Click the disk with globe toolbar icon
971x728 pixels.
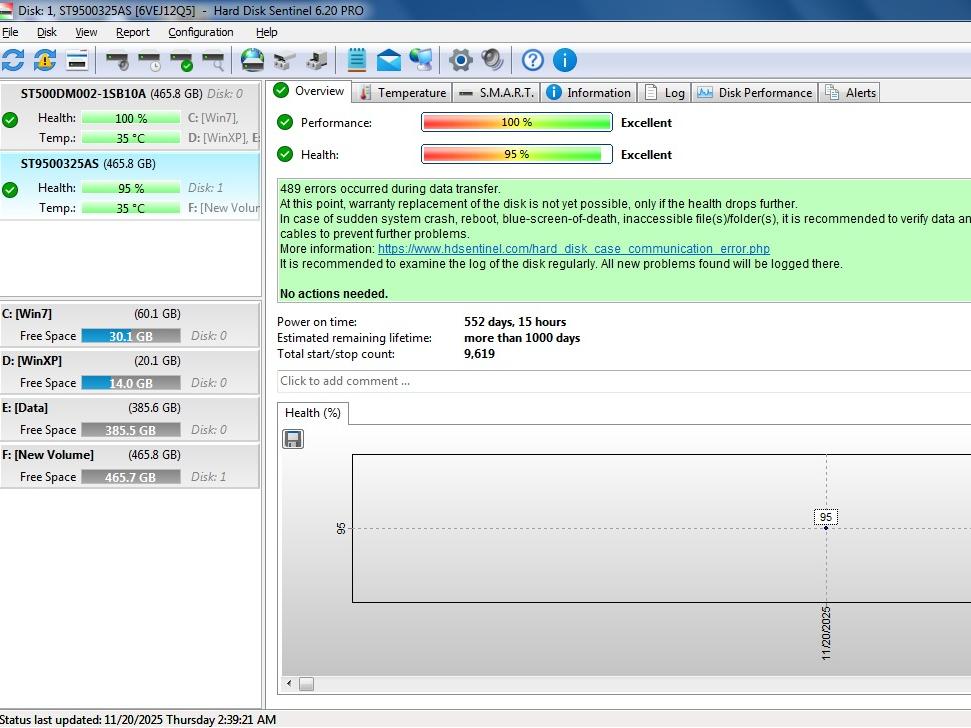(252, 60)
